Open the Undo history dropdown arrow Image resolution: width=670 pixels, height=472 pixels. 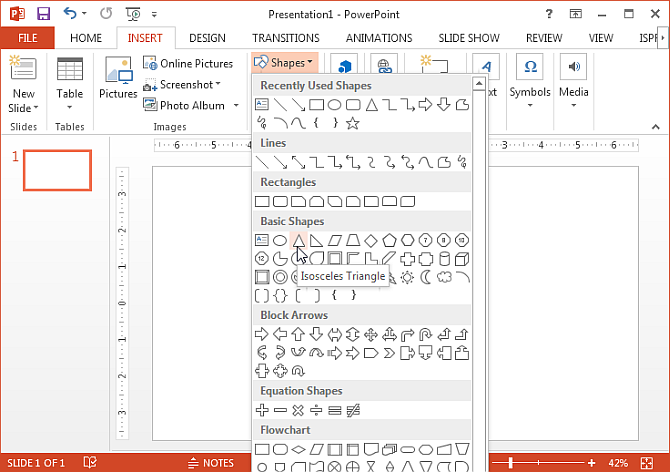tap(84, 14)
